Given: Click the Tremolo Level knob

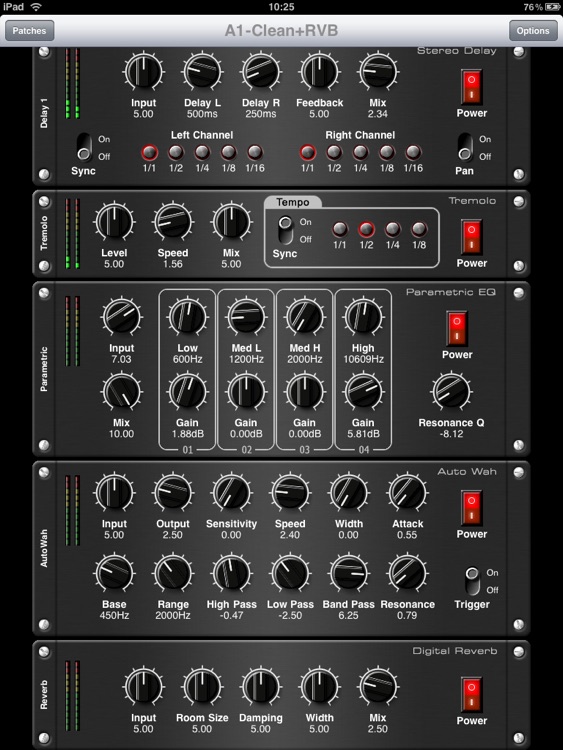Looking at the screenshot, I should [114, 222].
